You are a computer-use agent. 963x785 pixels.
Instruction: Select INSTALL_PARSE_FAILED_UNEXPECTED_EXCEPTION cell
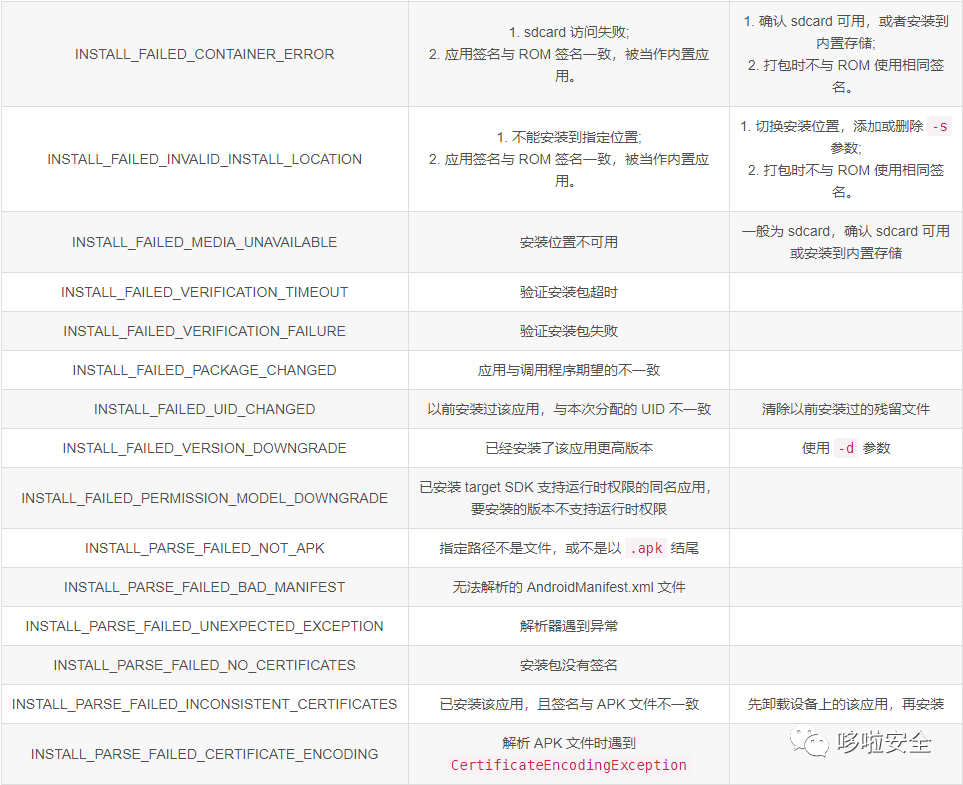click(205, 626)
